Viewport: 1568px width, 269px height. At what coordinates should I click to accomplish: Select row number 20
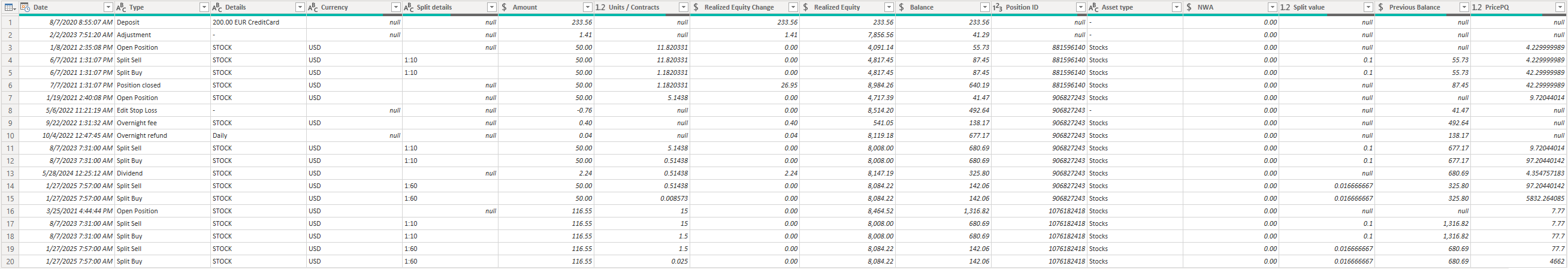[x=10, y=261]
